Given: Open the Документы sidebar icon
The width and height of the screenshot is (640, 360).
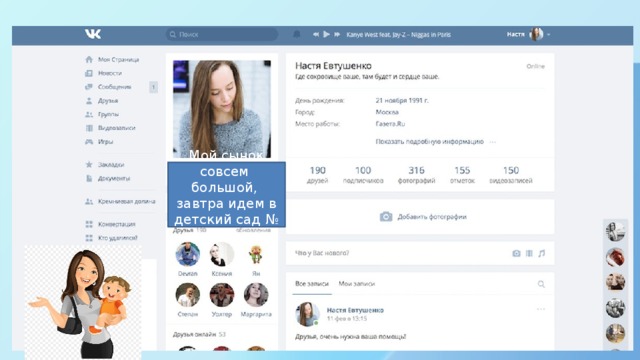Looking at the screenshot, I should (x=89, y=178).
